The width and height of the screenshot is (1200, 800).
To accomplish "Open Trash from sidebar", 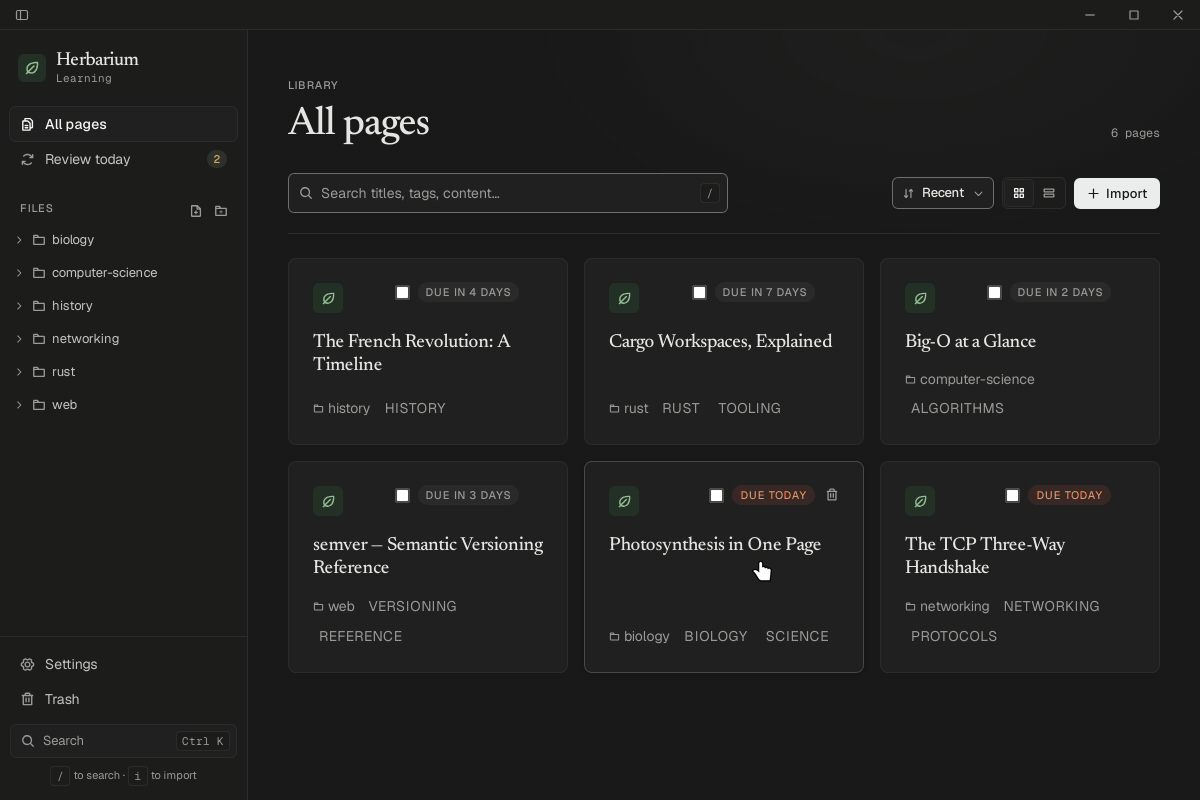I will (123, 699).
